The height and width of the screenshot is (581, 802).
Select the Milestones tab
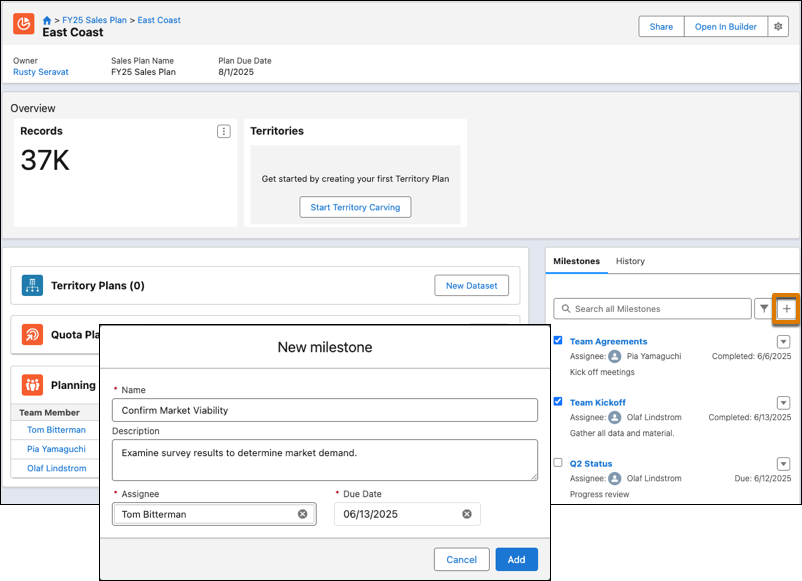tap(577, 261)
